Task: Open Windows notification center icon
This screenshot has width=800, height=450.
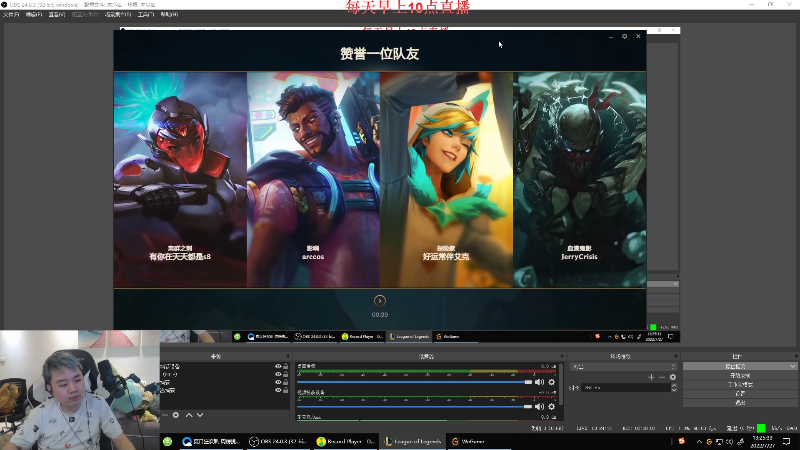Action: 787,442
